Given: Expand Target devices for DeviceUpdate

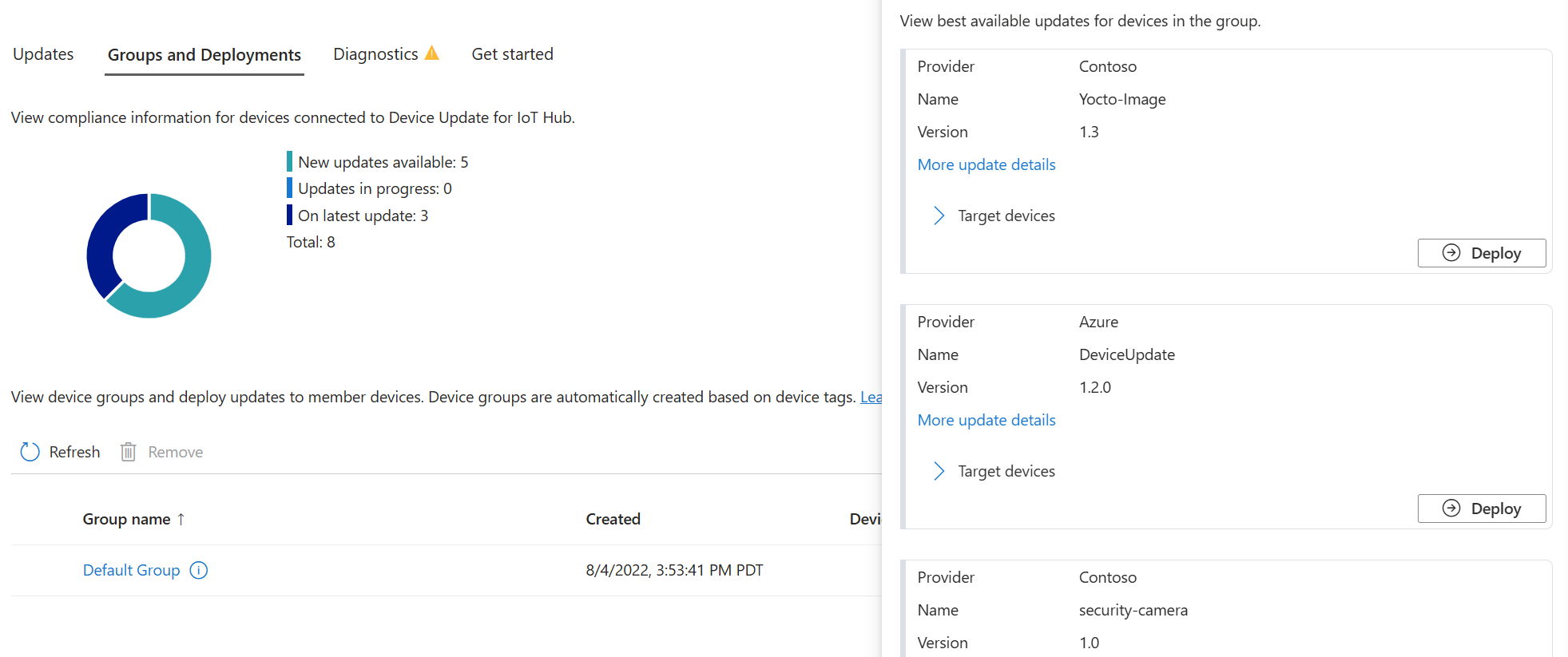Looking at the screenshot, I should click(x=939, y=471).
